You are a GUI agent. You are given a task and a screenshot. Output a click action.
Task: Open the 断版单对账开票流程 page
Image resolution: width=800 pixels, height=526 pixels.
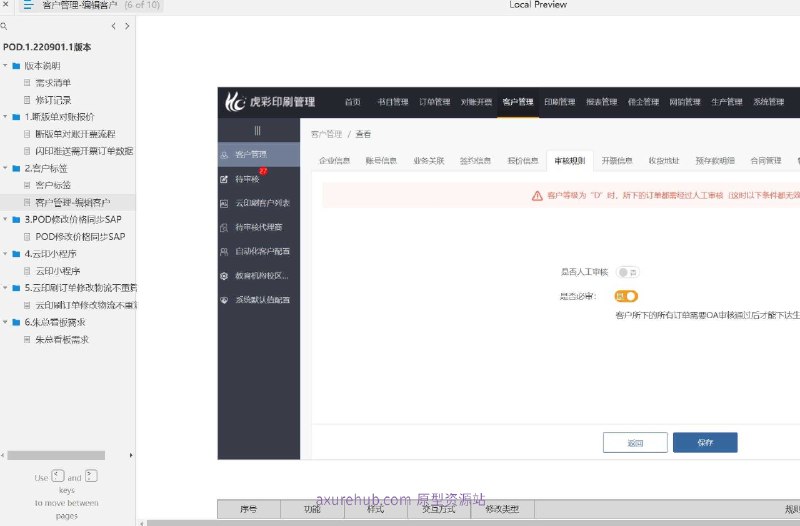pos(75,134)
